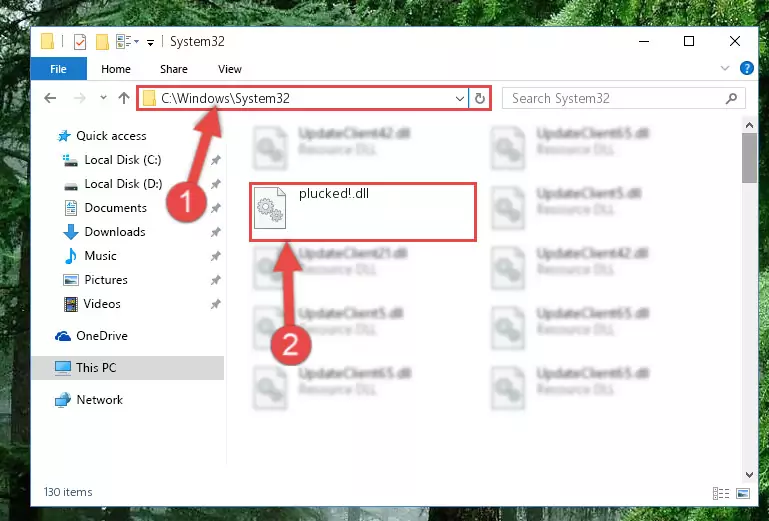
Task: Open the Customize Quick Access Toolbar dropdown
Action: 151,43
